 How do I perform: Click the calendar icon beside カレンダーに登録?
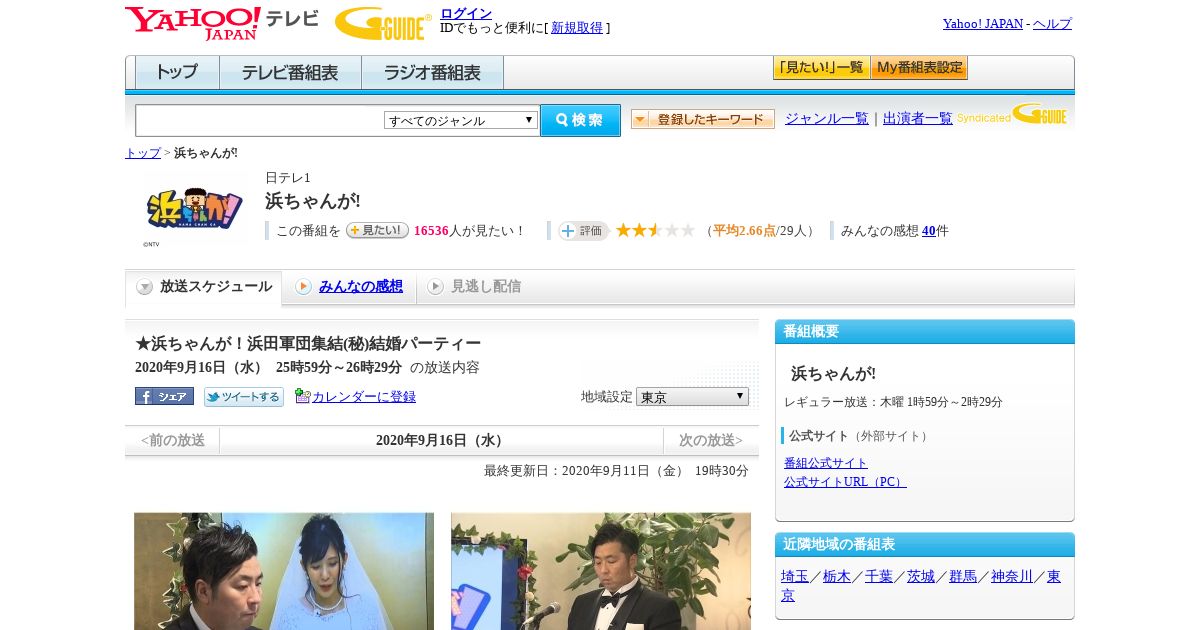coord(302,396)
